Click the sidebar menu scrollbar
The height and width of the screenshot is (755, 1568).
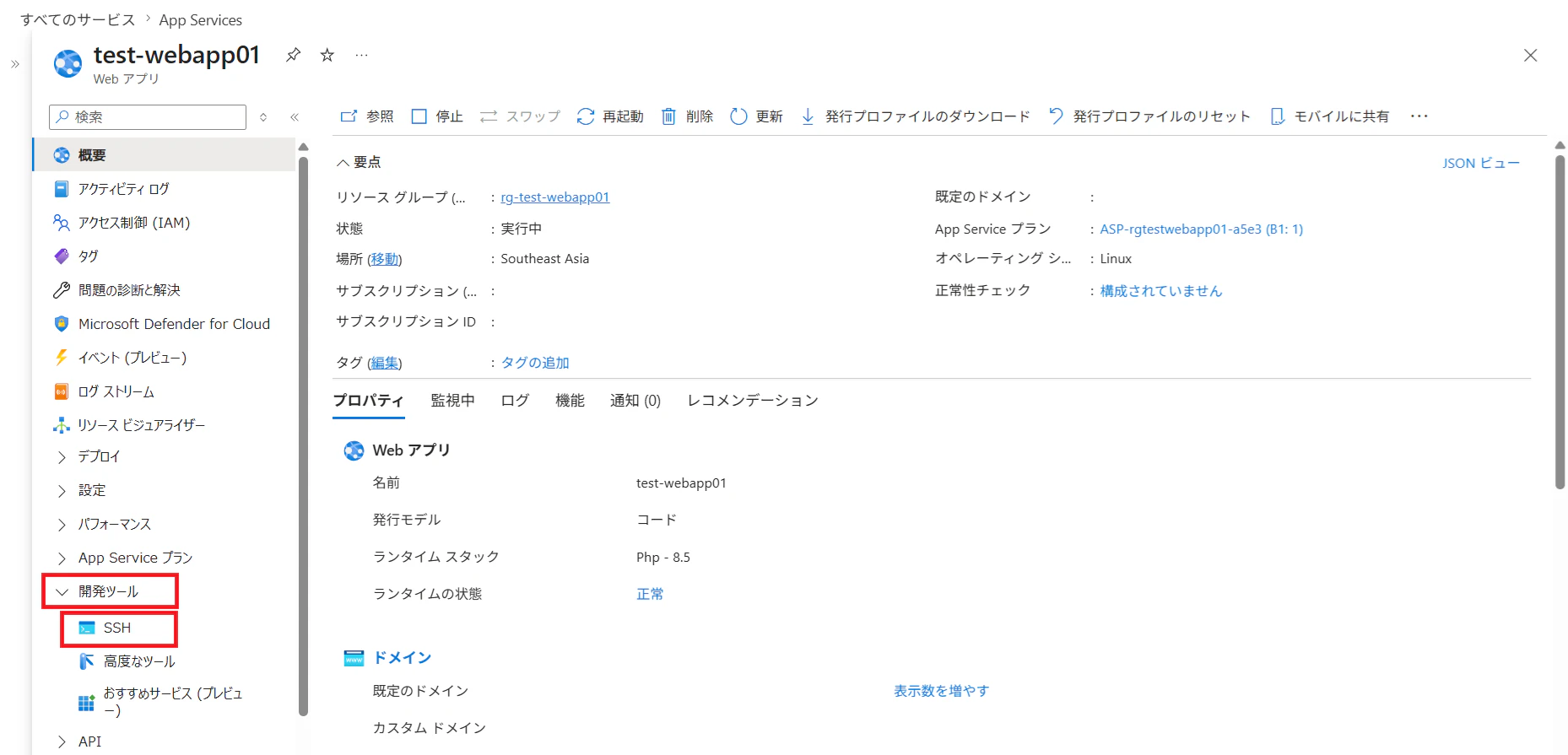pos(303,434)
